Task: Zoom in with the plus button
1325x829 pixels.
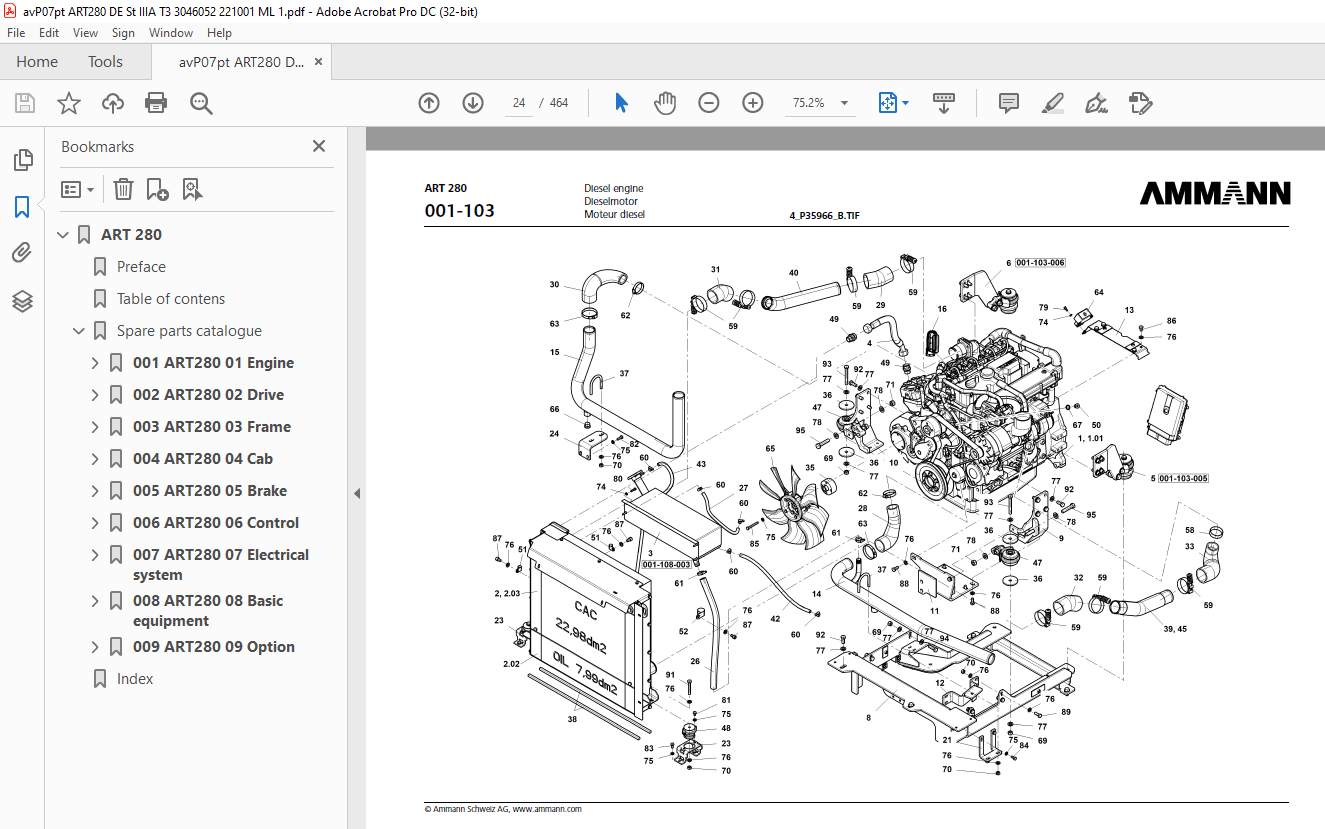Action: pos(753,103)
